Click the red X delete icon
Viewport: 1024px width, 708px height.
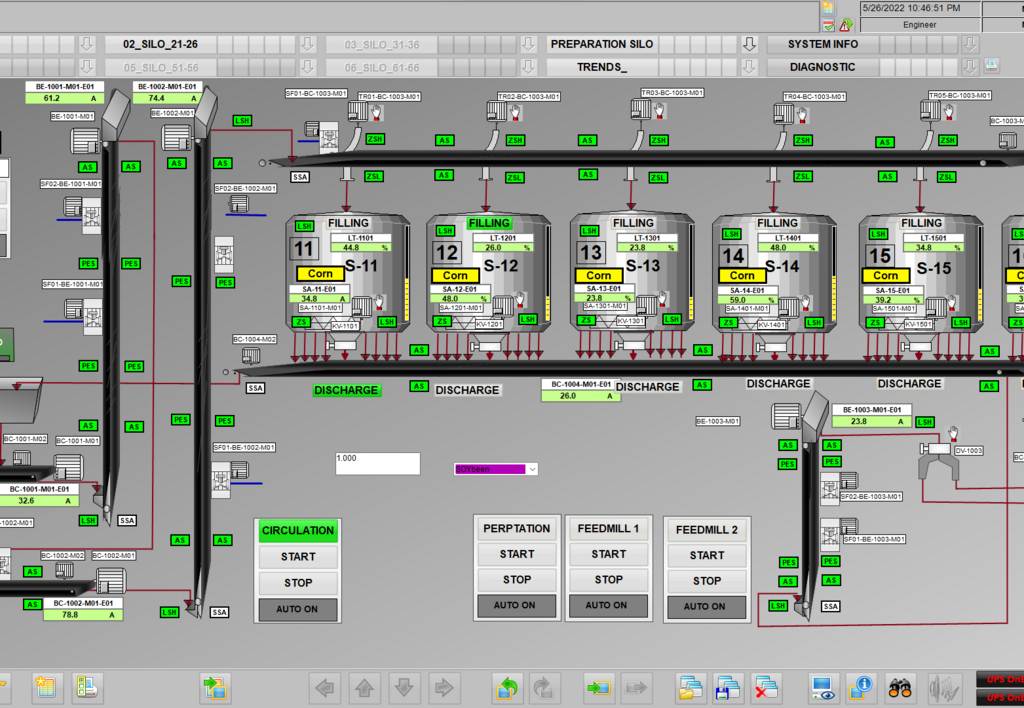coord(766,687)
